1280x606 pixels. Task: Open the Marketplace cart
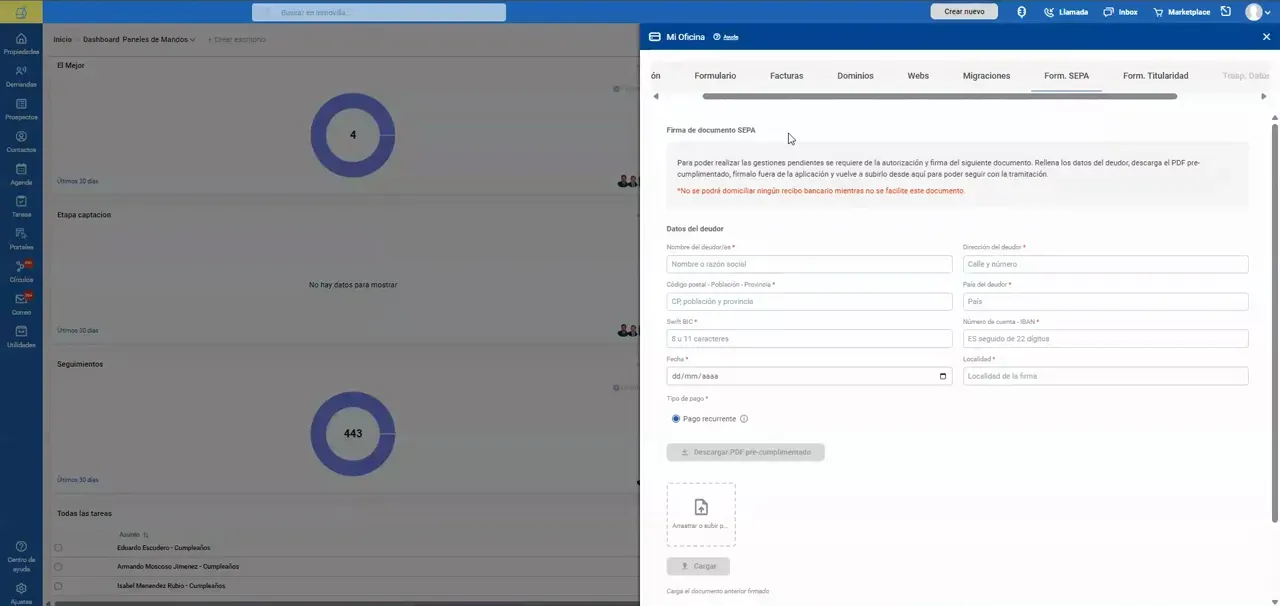(x=1181, y=12)
